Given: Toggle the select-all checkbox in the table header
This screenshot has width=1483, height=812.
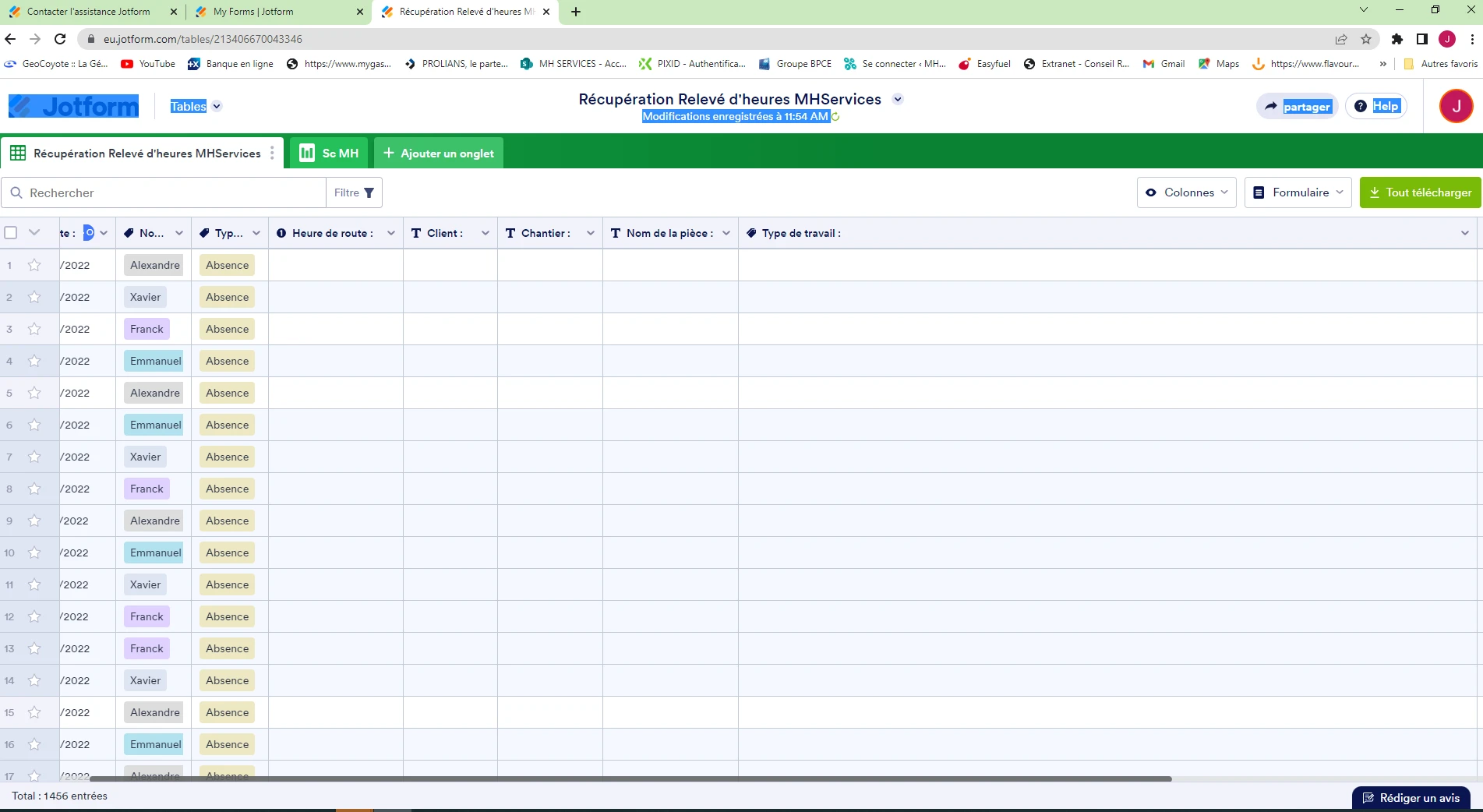Looking at the screenshot, I should [x=11, y=232].
